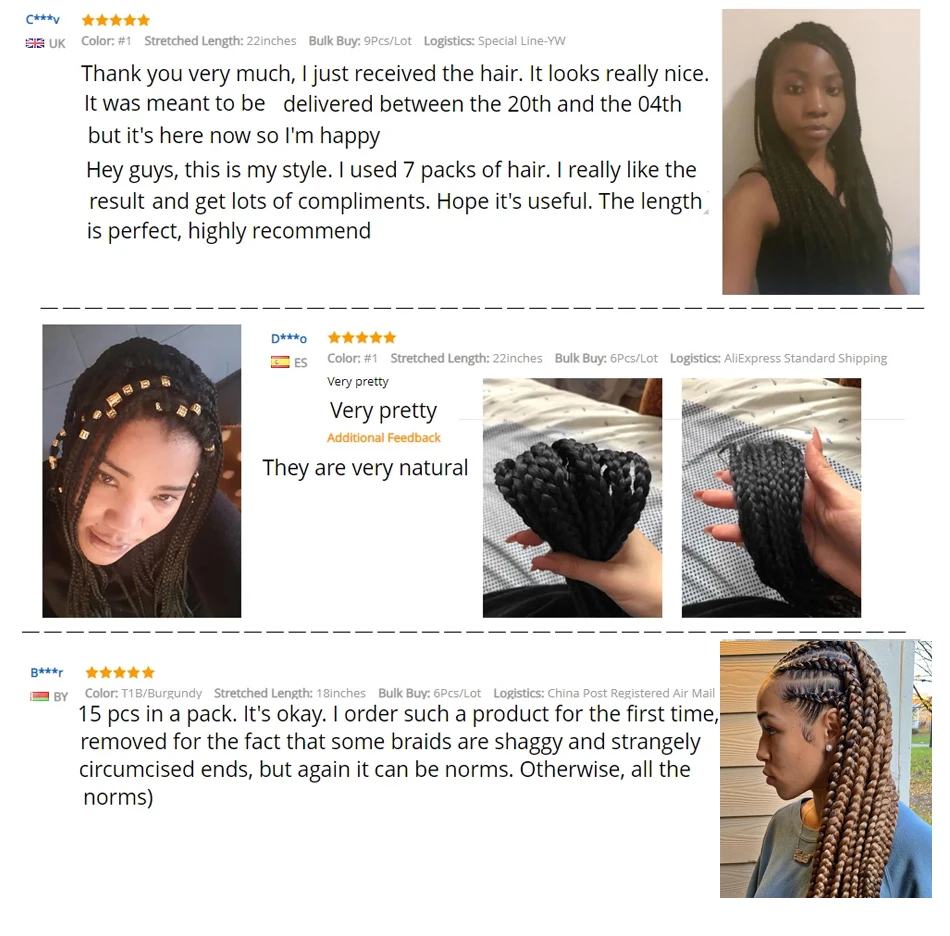Image resolution: width=950 pixels, height=936 pixels.
Task: Click the five-star rating of reviewer B***r
Action: [120, 672]
